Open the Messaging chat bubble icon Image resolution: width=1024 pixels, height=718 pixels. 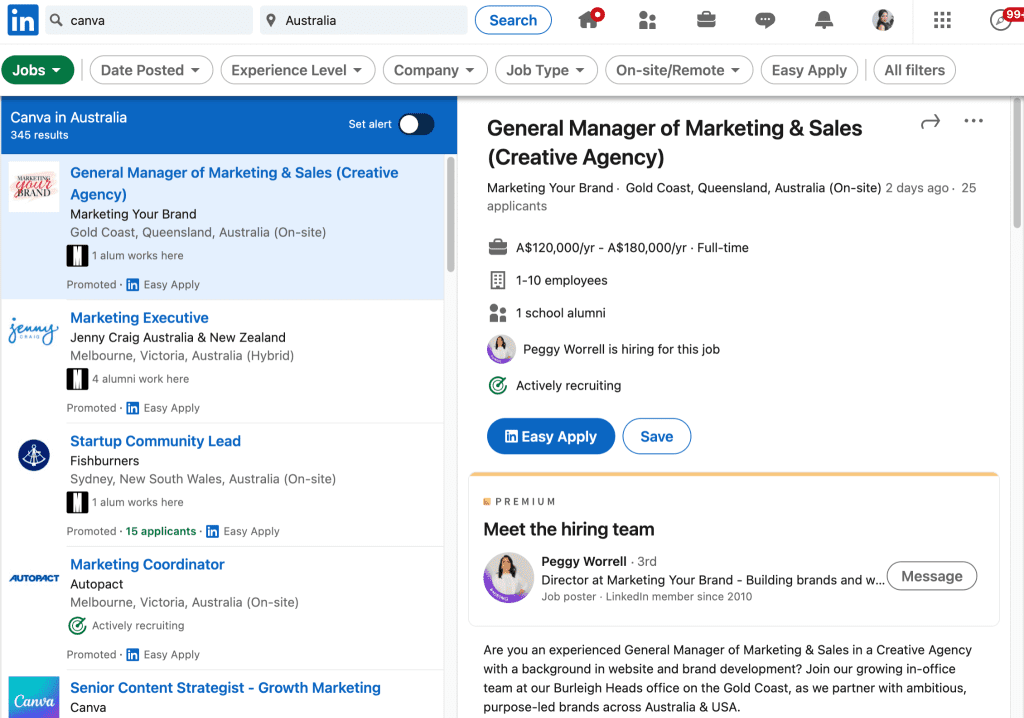point(765,20)
